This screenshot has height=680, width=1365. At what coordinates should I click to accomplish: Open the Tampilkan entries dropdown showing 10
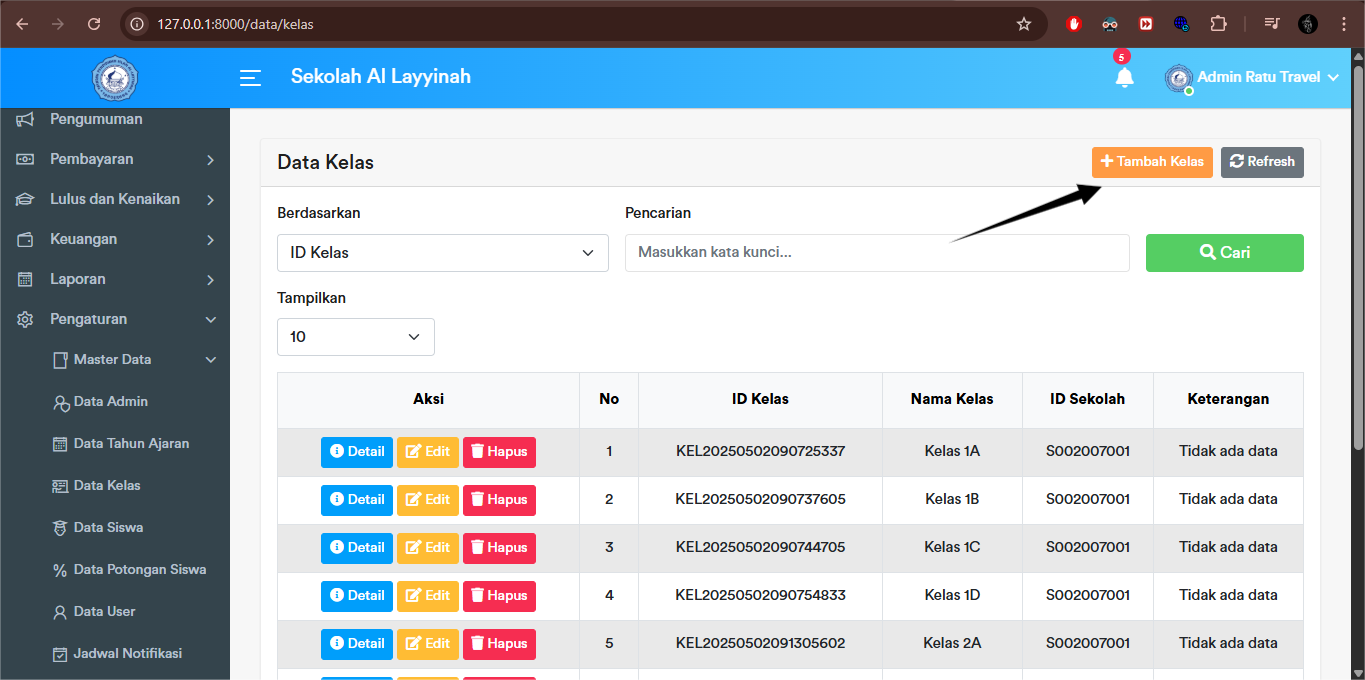click(x=355, y=336)
